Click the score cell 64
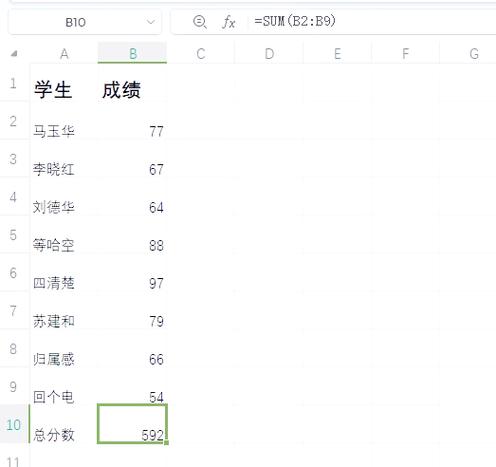Screen dimensions: 496x467 coord(132,197)
